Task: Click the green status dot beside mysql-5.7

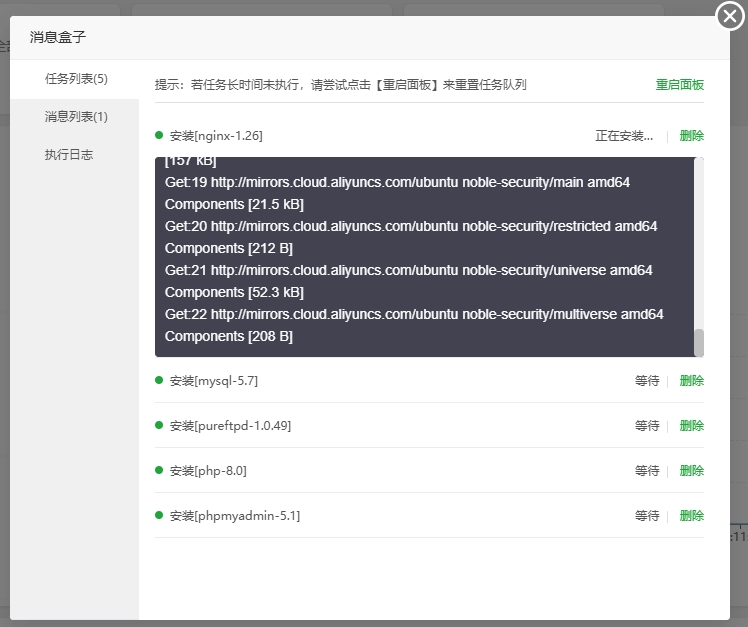Action: (159, 380)
